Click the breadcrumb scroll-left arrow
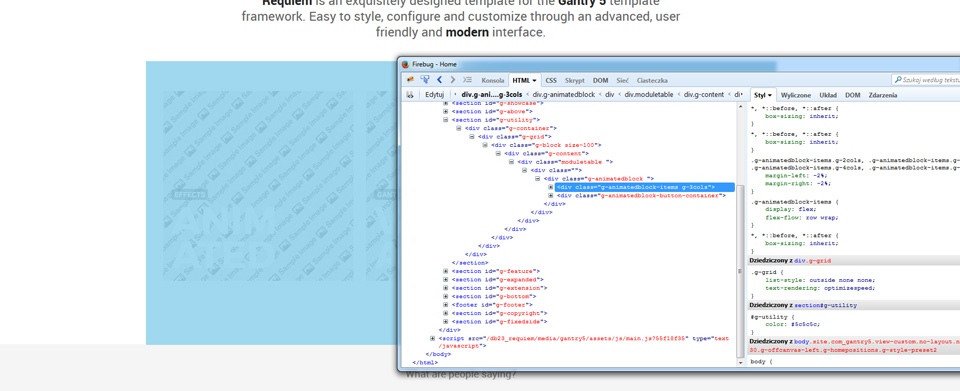The image size is (960, 391). click(455, 95)
